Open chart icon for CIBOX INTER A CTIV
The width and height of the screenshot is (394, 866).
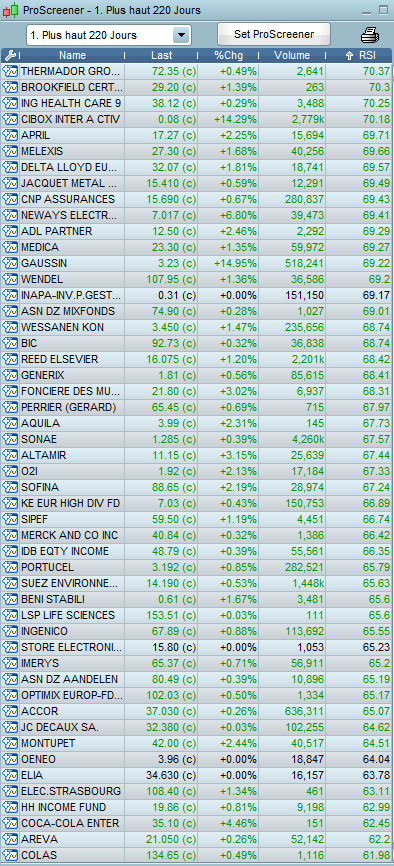[10, 119]
